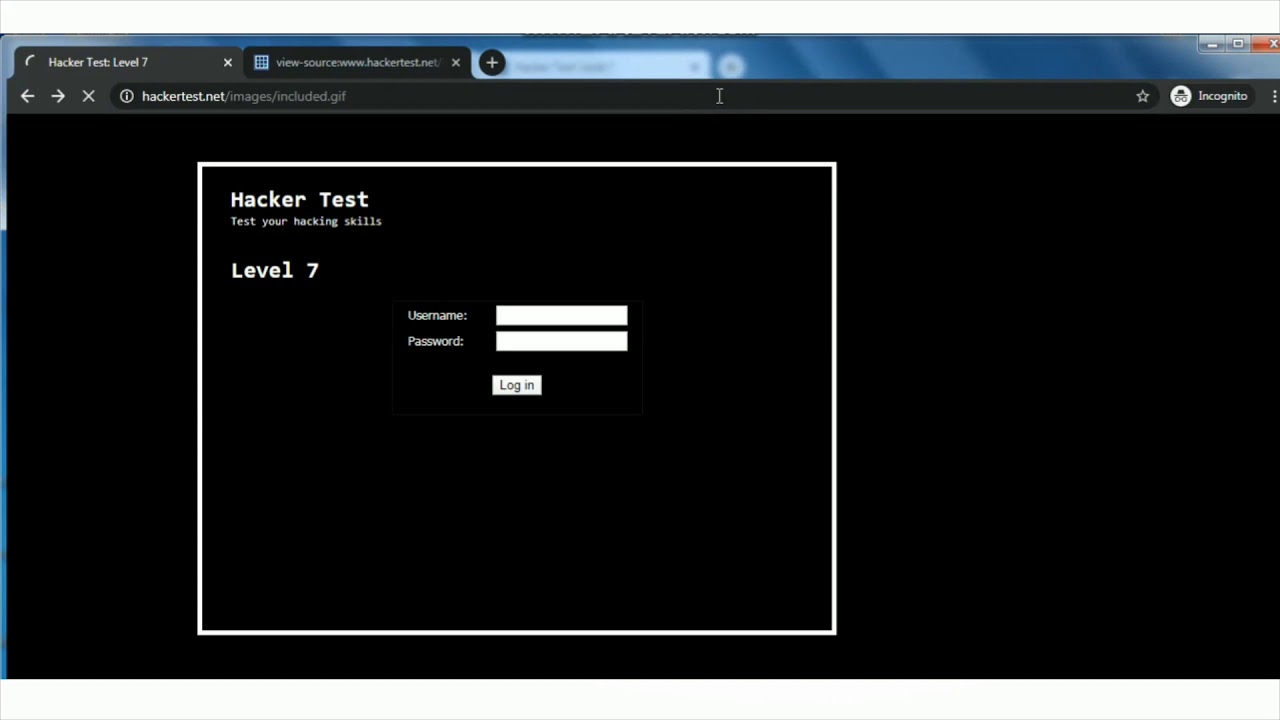Screen dimensions: 1280x720
Task: Open Chrome's three-dot menu
Action: [1274, 96]
